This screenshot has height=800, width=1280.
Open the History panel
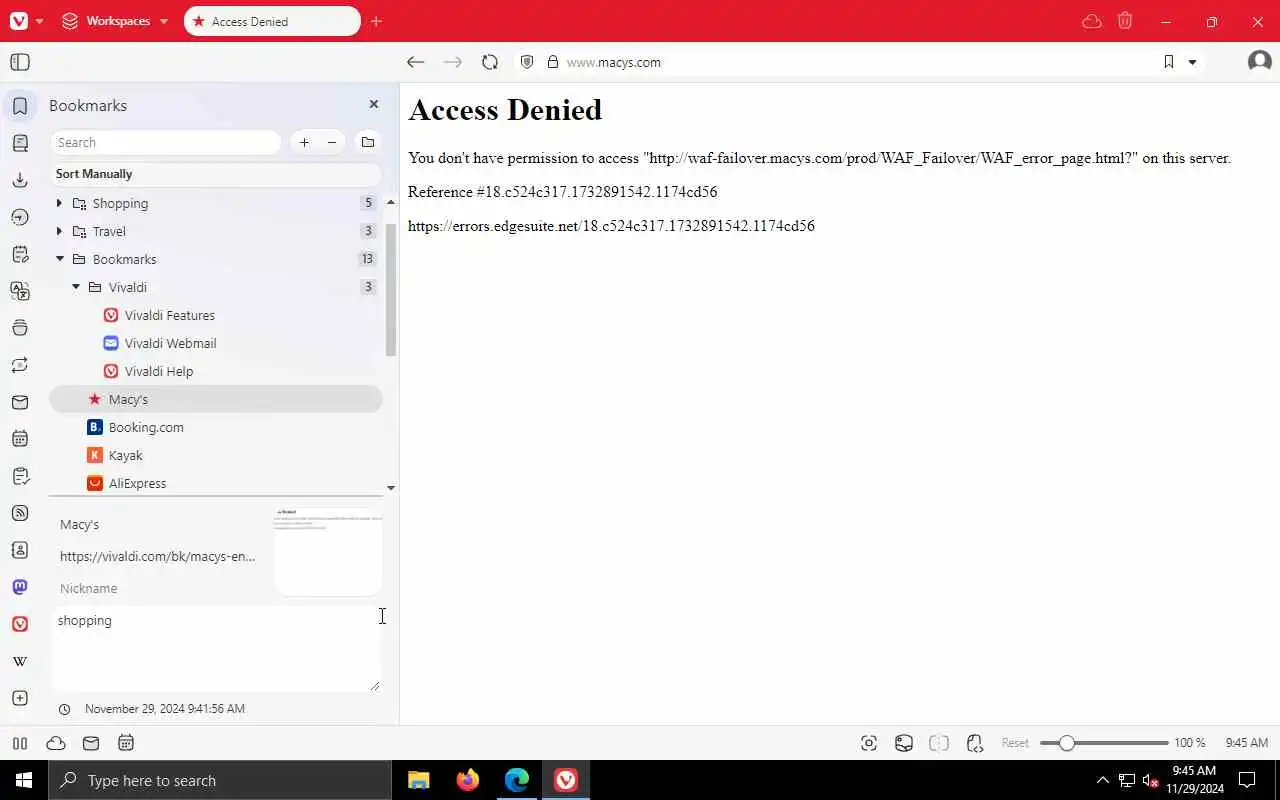[19, 217]
